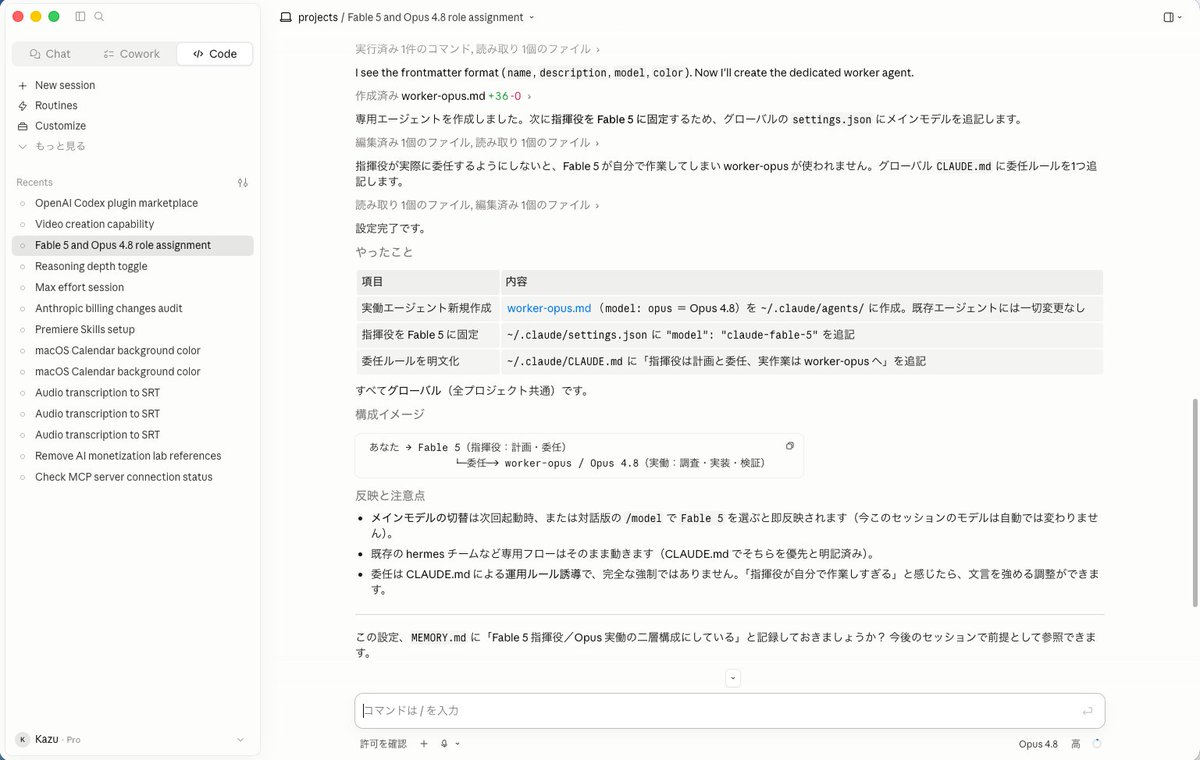Expand the 作成済み worker-opus.md step

(443, 96)
